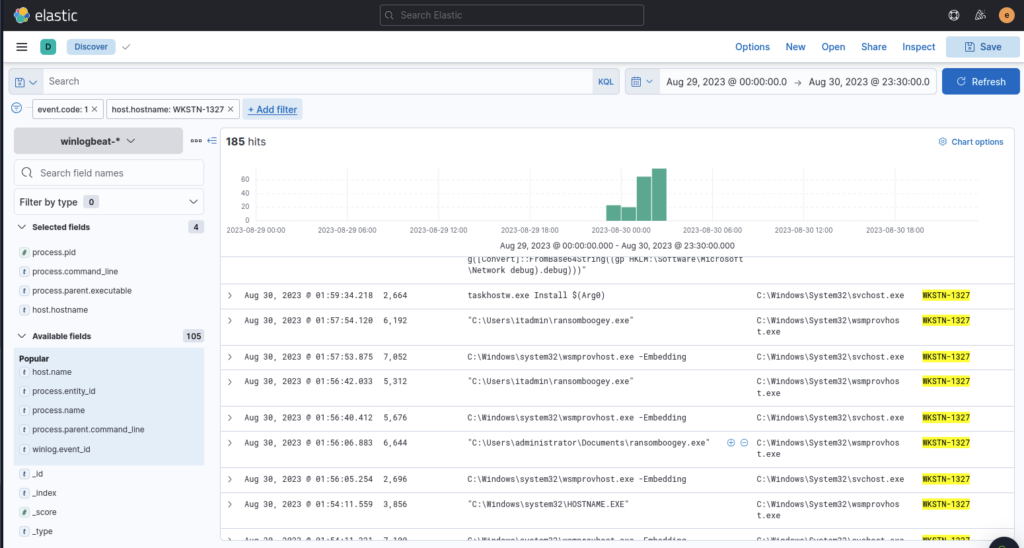The width and height of the screenshot is (1024, 548).
Task: Toggle the main navigation hamburger menu
Action: [22, 47]
